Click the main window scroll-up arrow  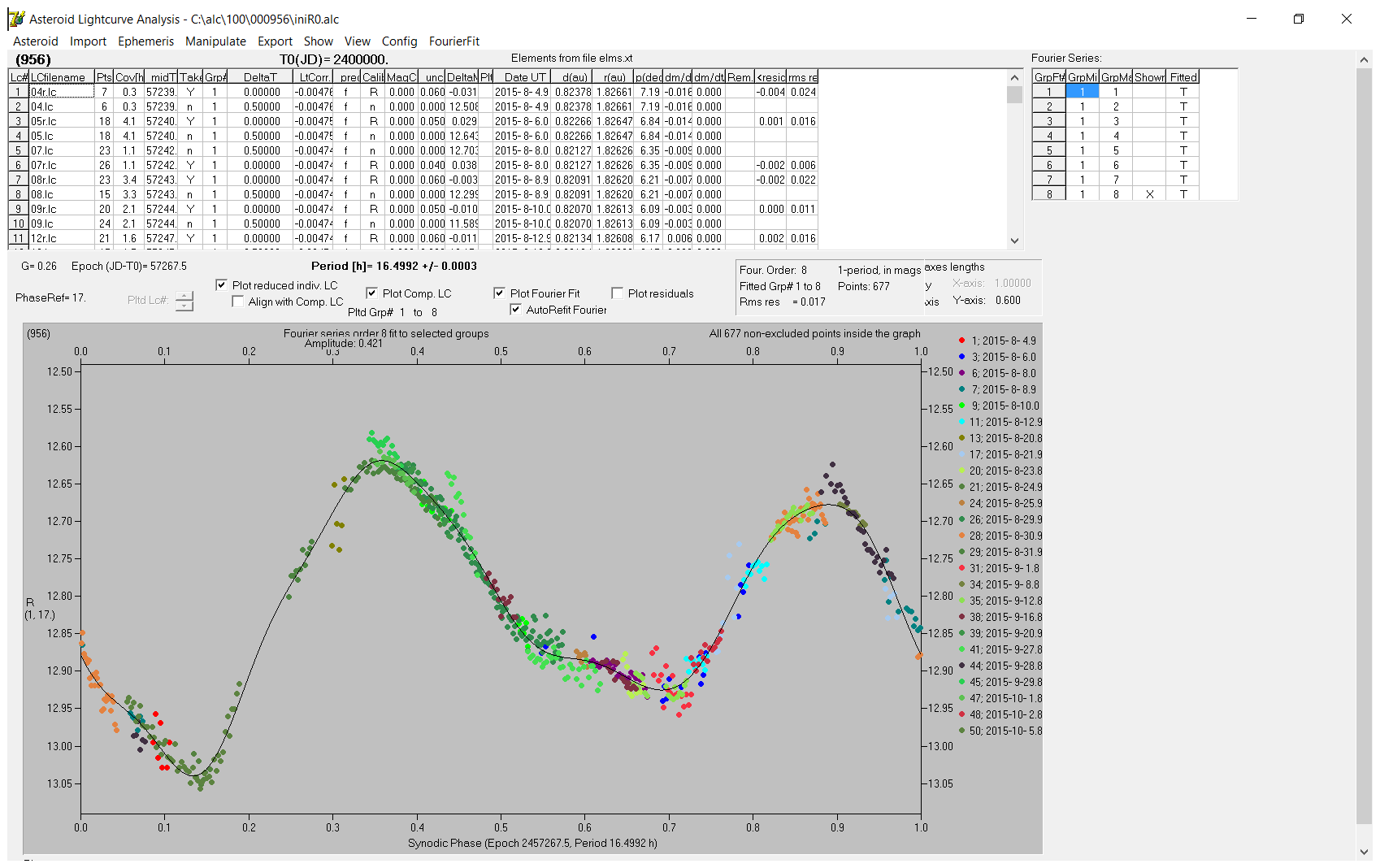(1364, 59)
